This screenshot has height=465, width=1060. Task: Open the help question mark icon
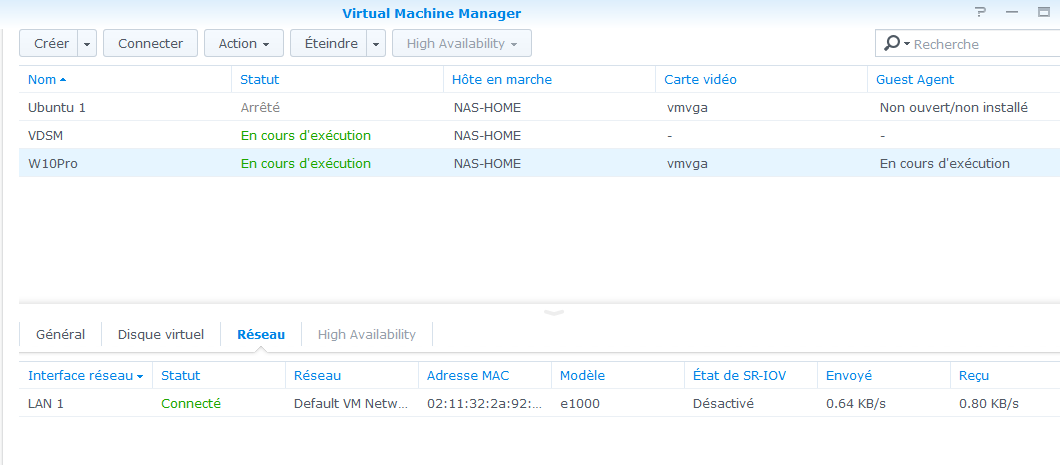(980, 12)
